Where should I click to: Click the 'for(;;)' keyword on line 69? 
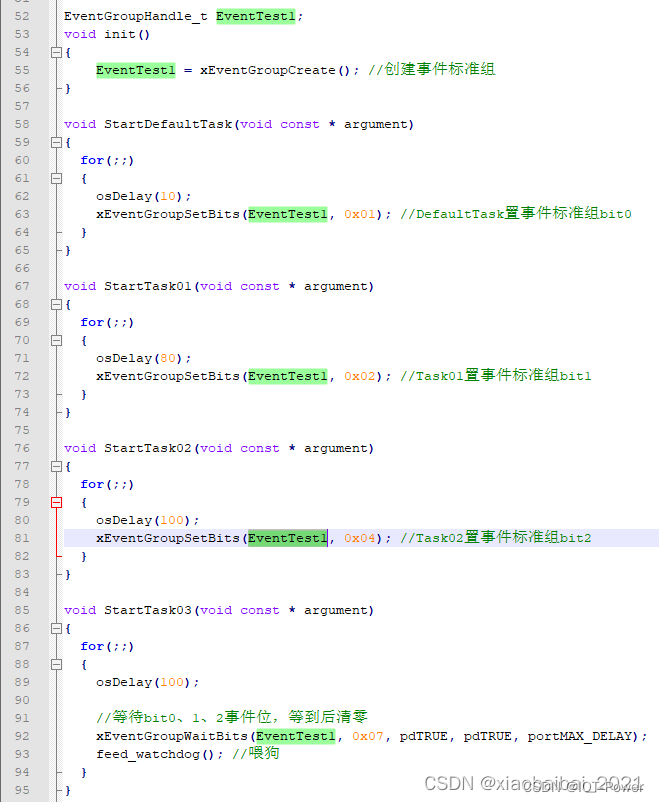click(107, 323)
